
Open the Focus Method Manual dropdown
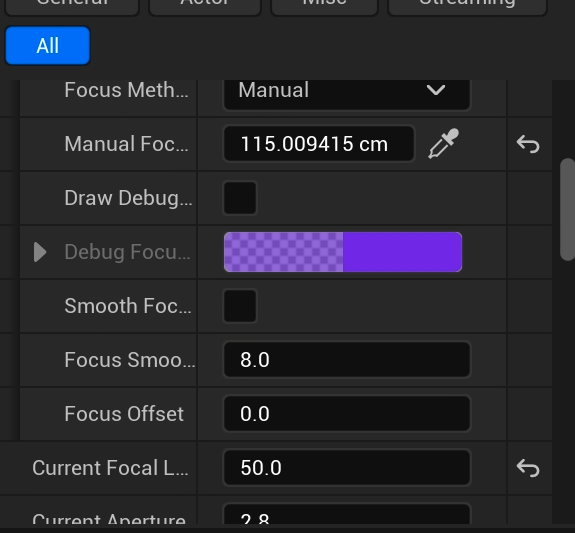point(347,92)
